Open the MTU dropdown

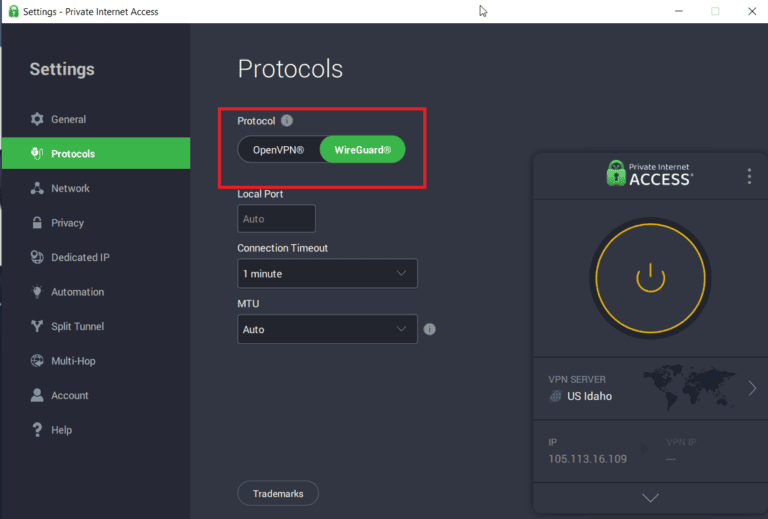327,329
